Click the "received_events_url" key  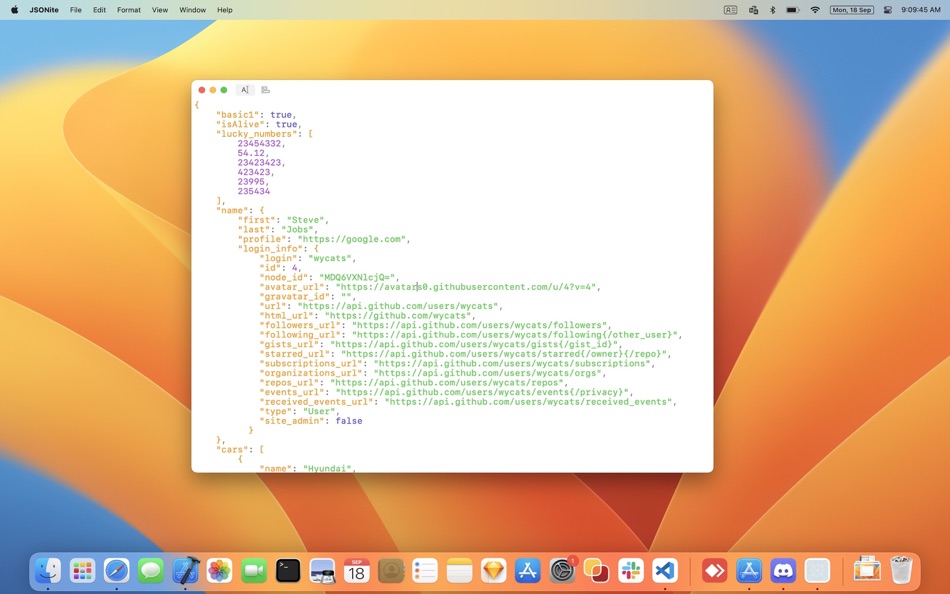[x=316, y=401]
